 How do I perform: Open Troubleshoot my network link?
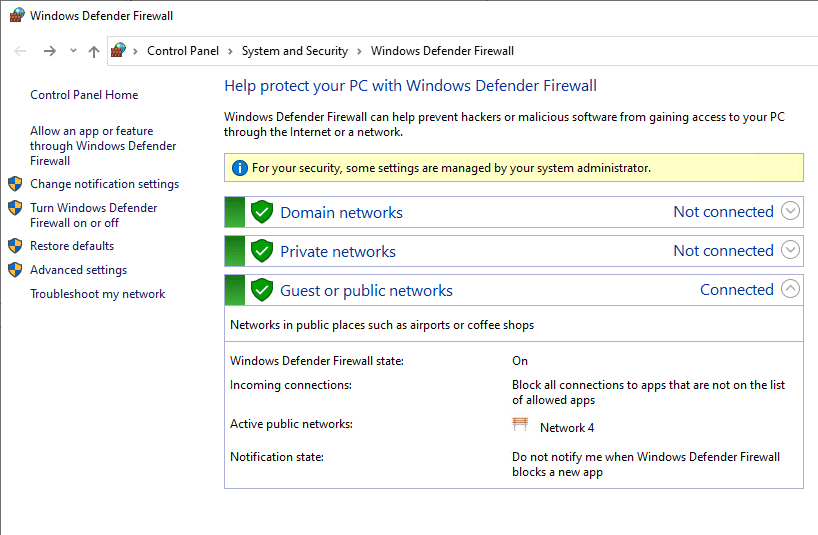tap(98, 294)
